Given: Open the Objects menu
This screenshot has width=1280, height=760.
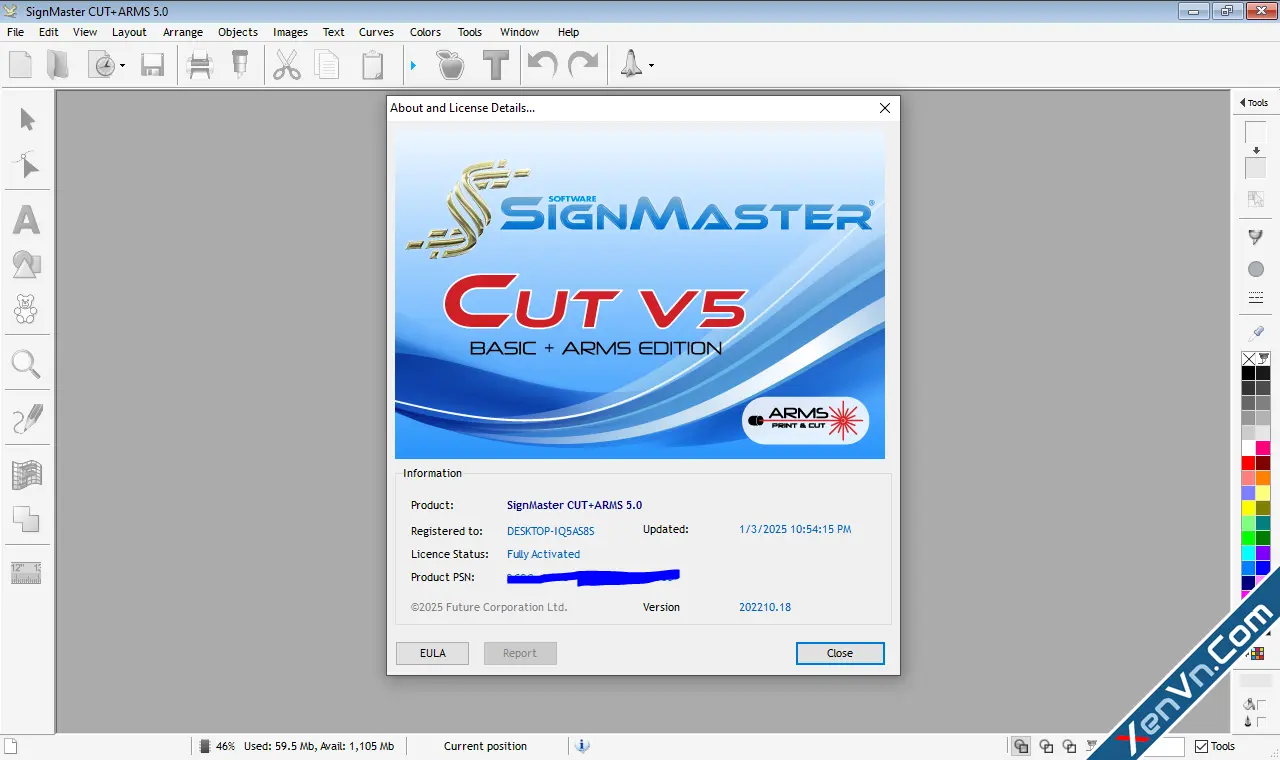Looking at the screenshot, I should [x=238, y=32].
